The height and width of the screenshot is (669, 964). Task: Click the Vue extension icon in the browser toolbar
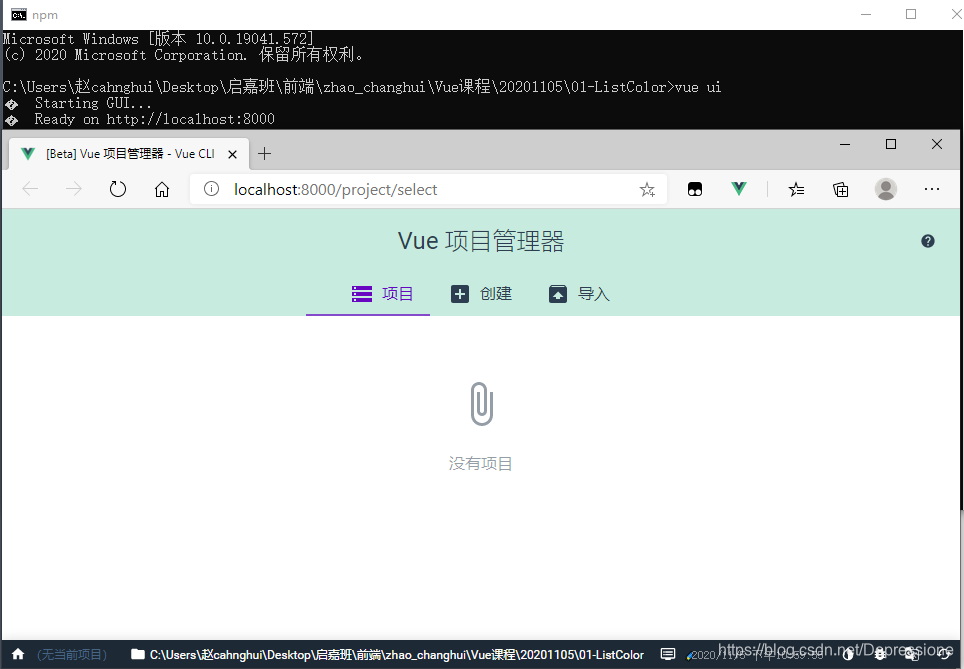point(738,189)
